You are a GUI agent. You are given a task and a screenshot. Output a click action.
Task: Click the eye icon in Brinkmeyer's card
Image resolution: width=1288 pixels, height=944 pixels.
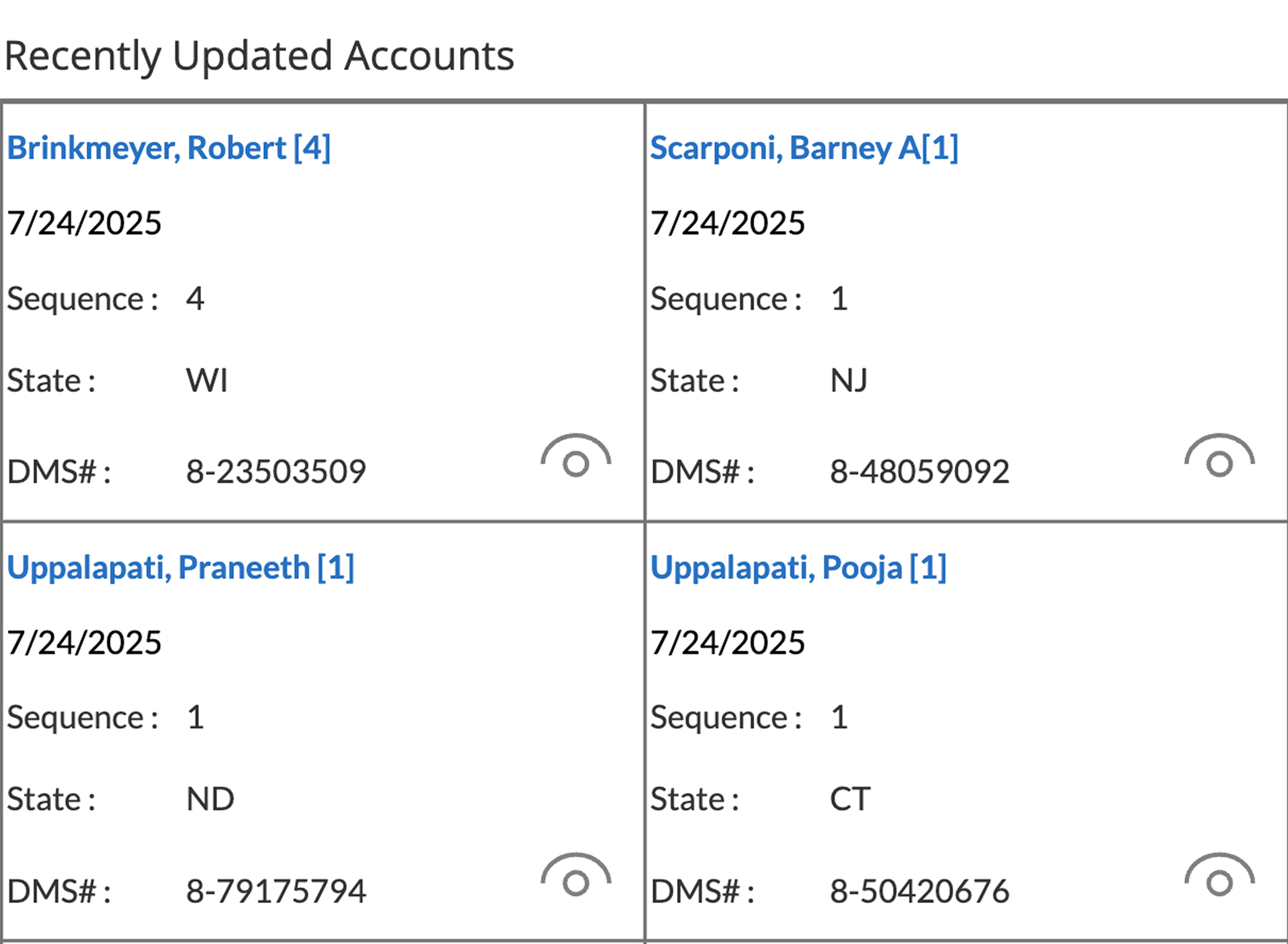[x=575, y=458]
